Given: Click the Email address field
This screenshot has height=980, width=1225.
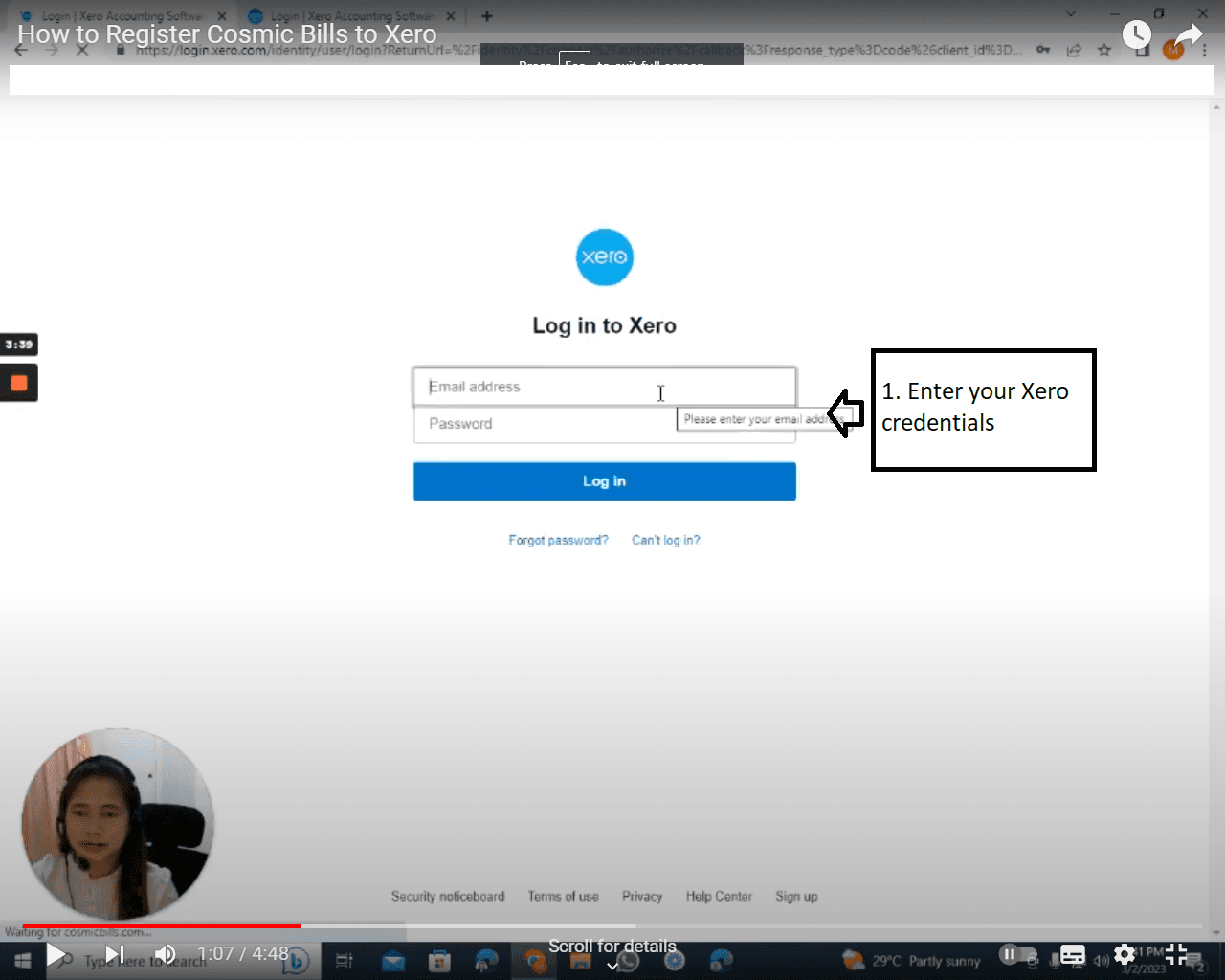Looking at the screenshot, I should point(604,387).
